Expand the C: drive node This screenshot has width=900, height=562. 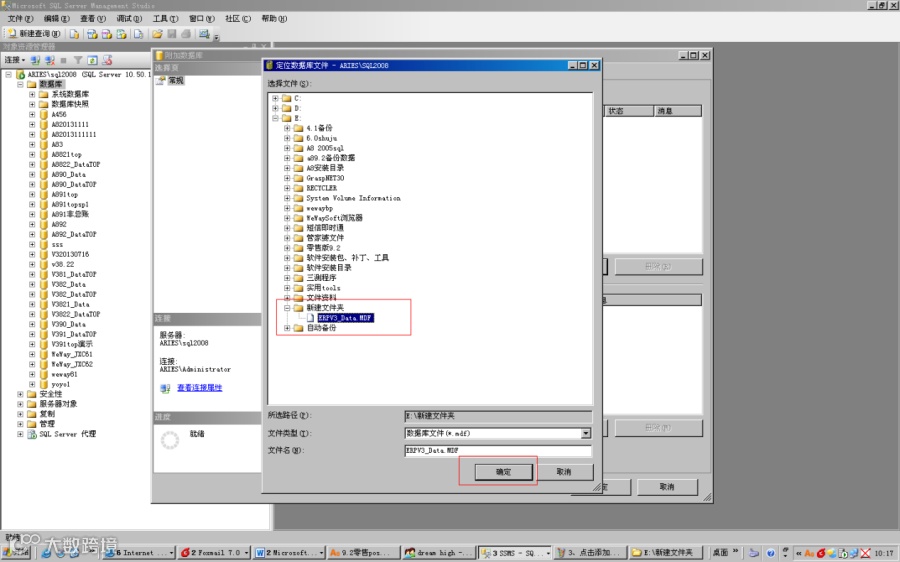pos(276,98)
